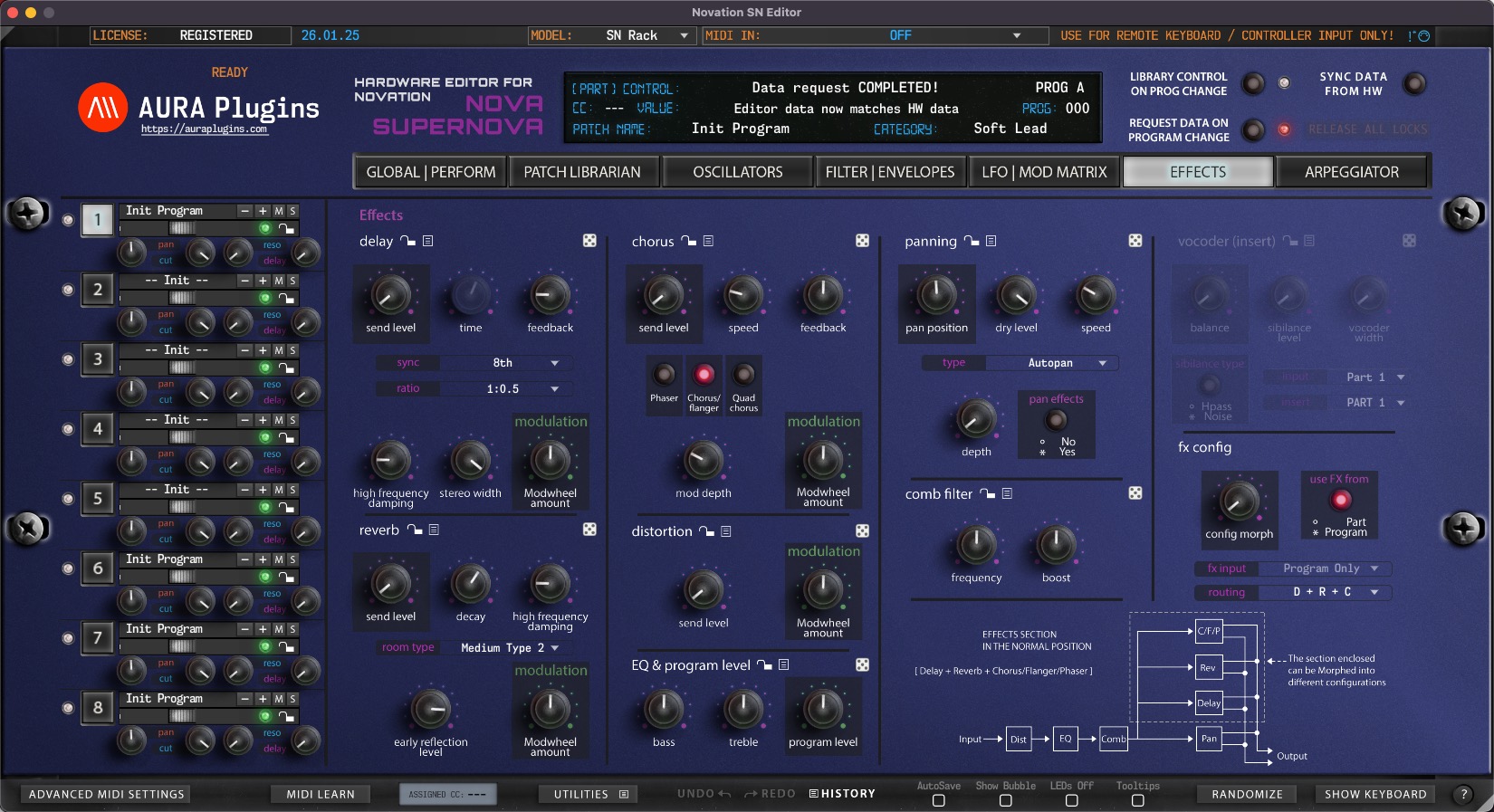Click the chorus section lock icon
This screenshot has height=812, width=1494.
coord(689,242)
